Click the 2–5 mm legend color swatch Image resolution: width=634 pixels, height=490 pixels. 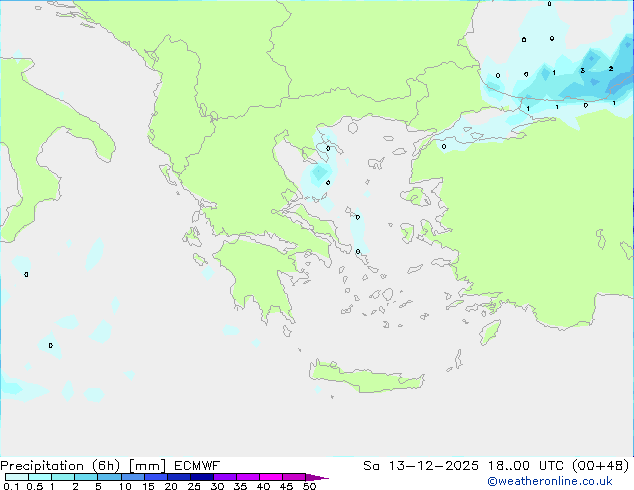[x=86, y=477]
